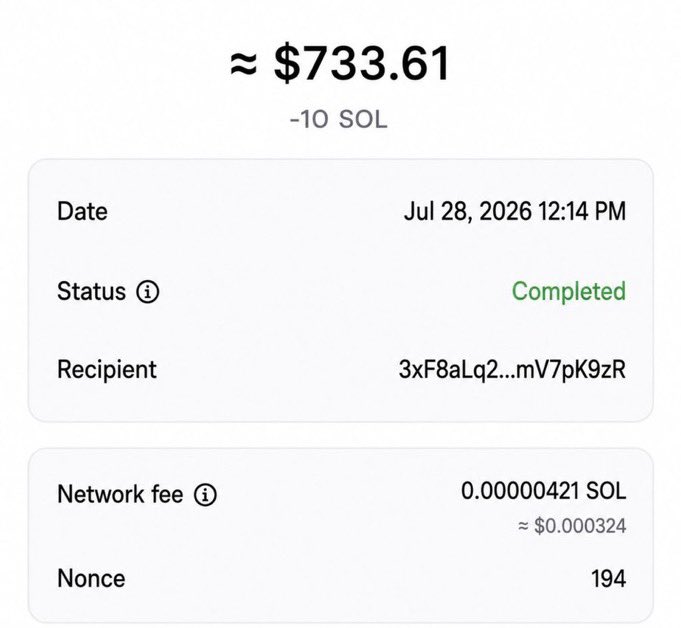
Task: Select the Nonce value 194
Action: click(x=608, y=579)
